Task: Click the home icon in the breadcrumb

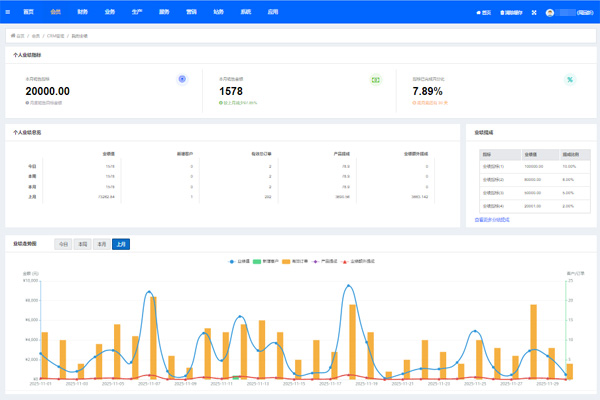Action: [x=13, y=35]
